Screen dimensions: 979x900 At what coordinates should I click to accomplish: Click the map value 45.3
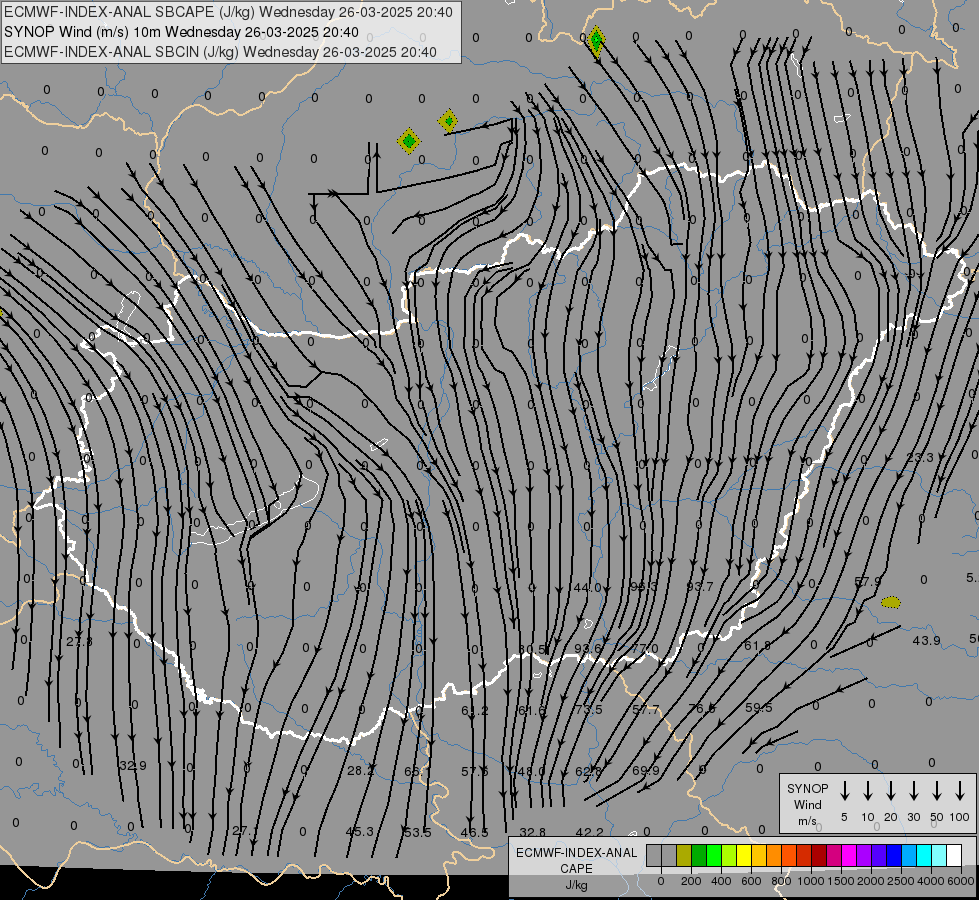click(360, 832)
